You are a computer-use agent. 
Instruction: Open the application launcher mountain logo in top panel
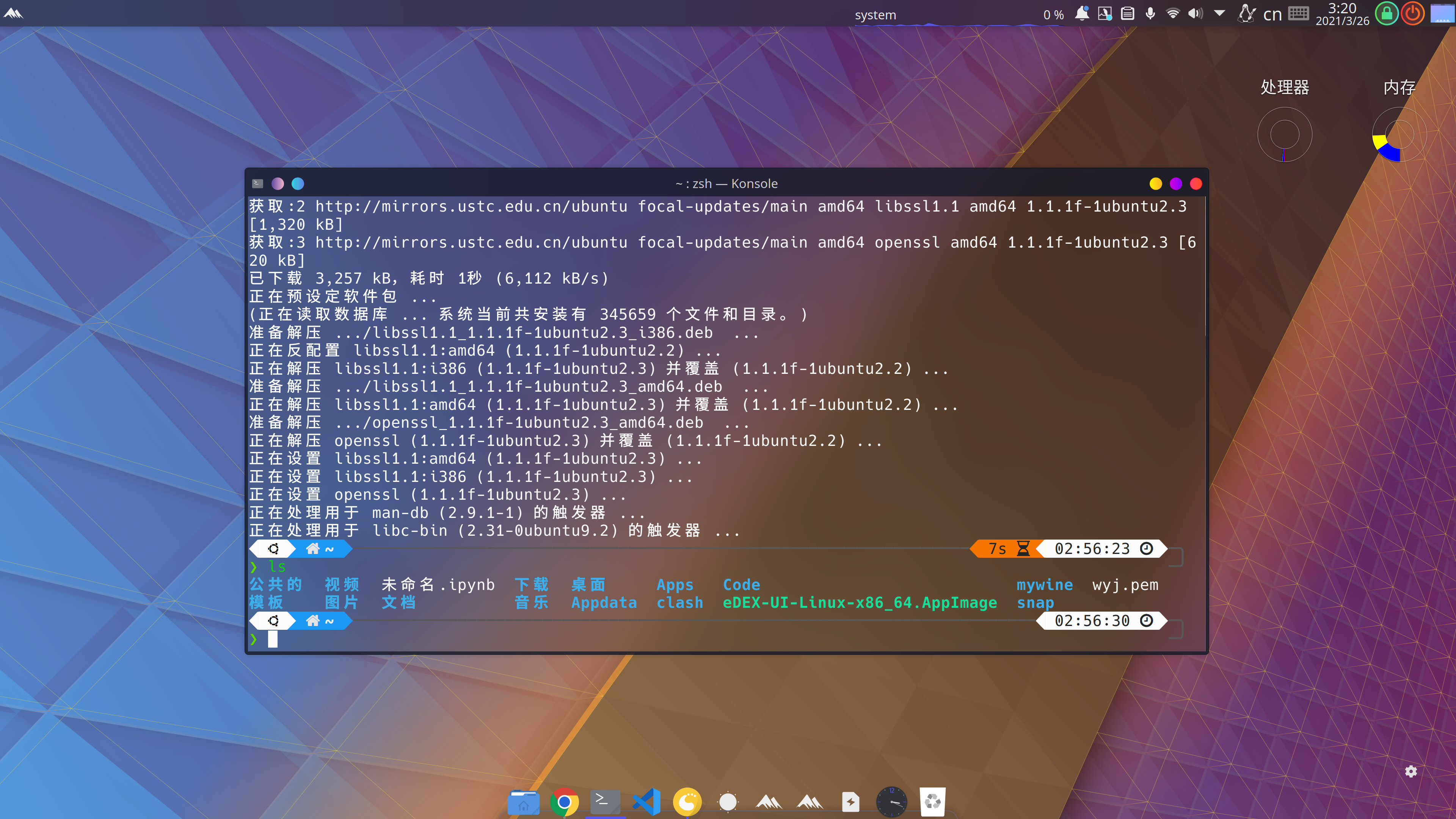coord(13,13)
